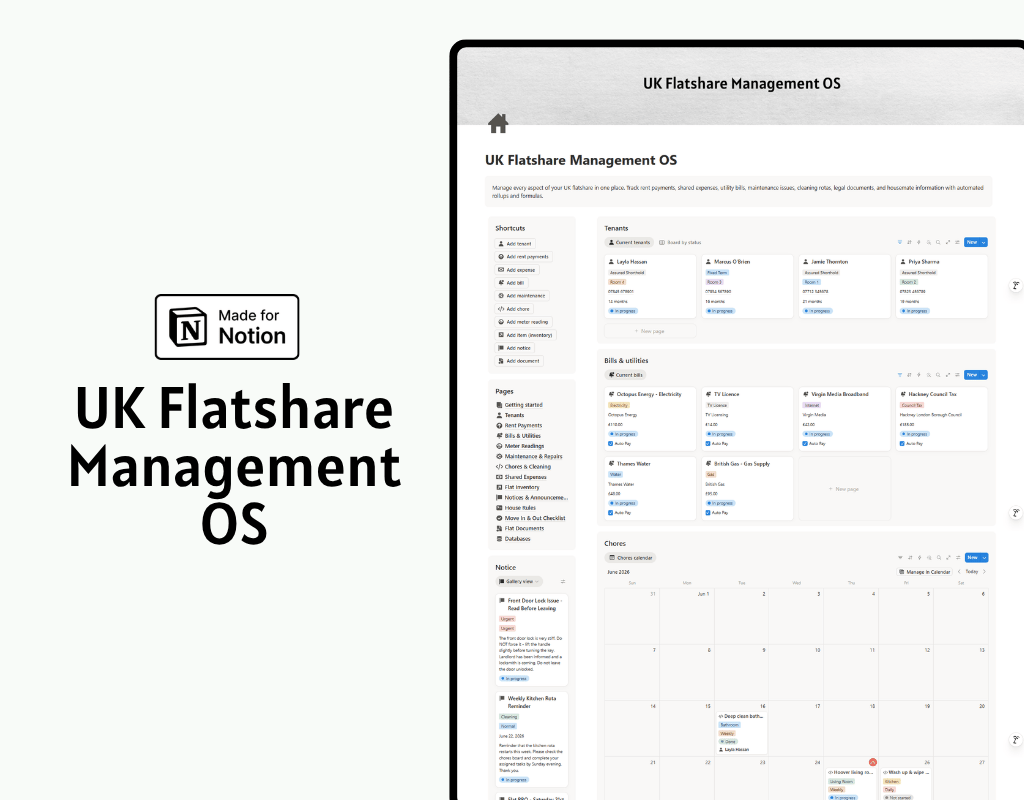Toggle Auto Pay on British Gas card
1024x800 pixels.
pos(708,513)
